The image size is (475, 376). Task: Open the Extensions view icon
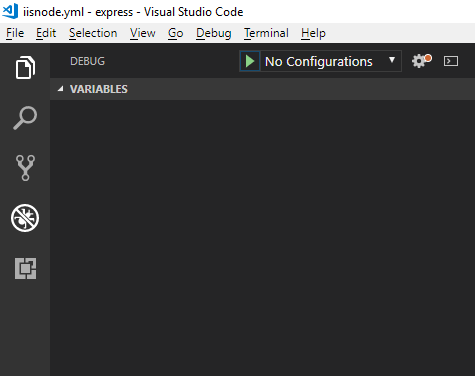[25, 268]
